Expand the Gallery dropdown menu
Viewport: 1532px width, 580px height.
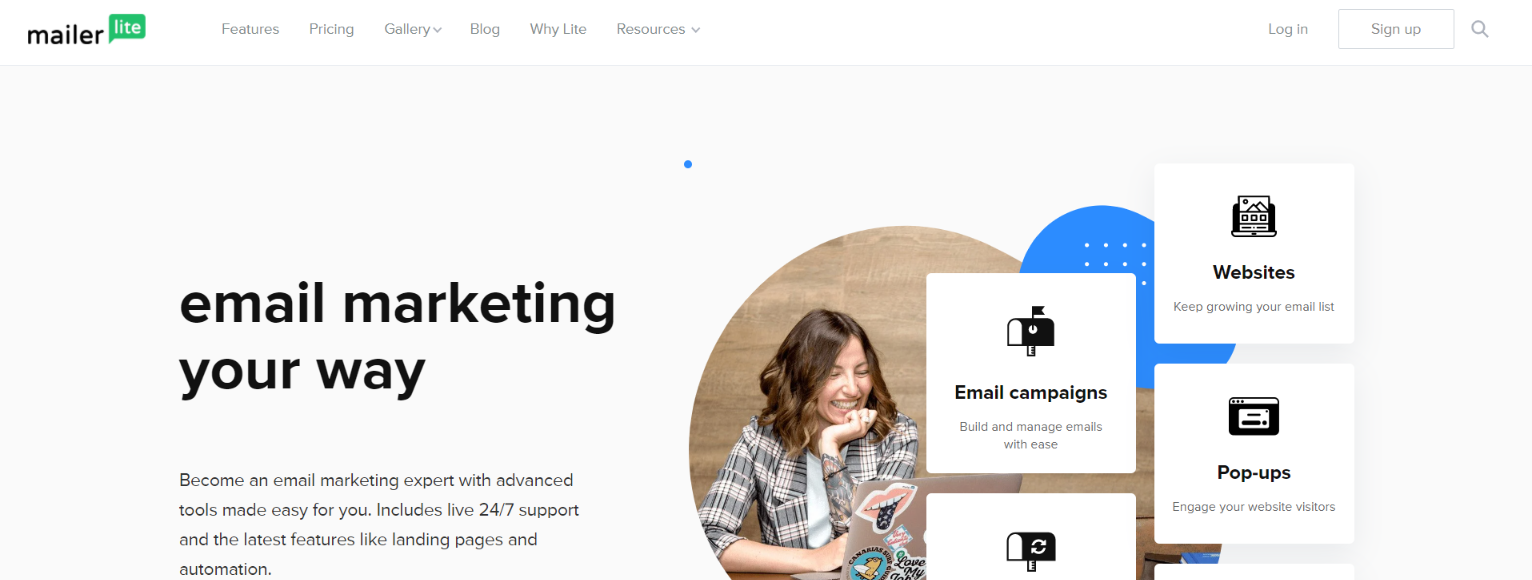pos(413,29)
